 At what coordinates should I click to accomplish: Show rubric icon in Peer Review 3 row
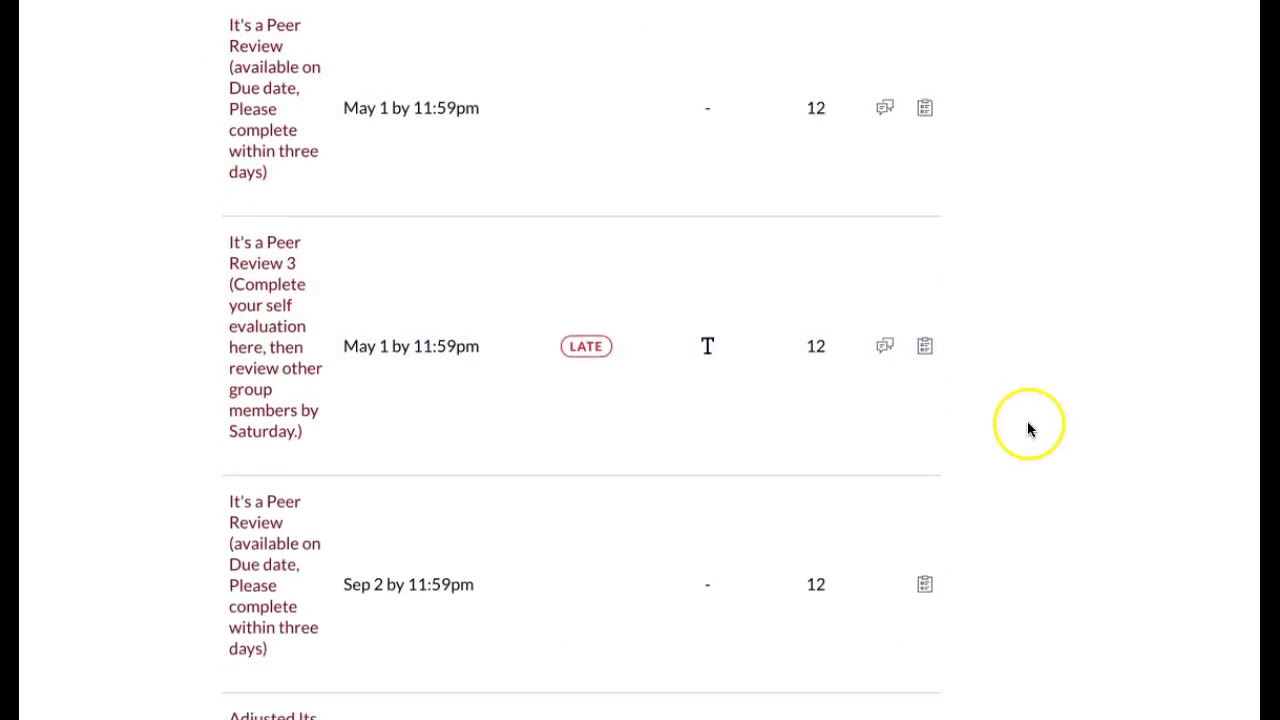coord(925,346)
